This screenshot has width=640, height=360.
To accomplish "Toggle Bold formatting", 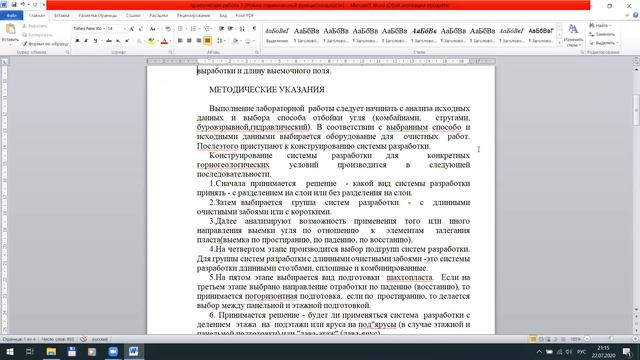I will [x=77, y=41].
